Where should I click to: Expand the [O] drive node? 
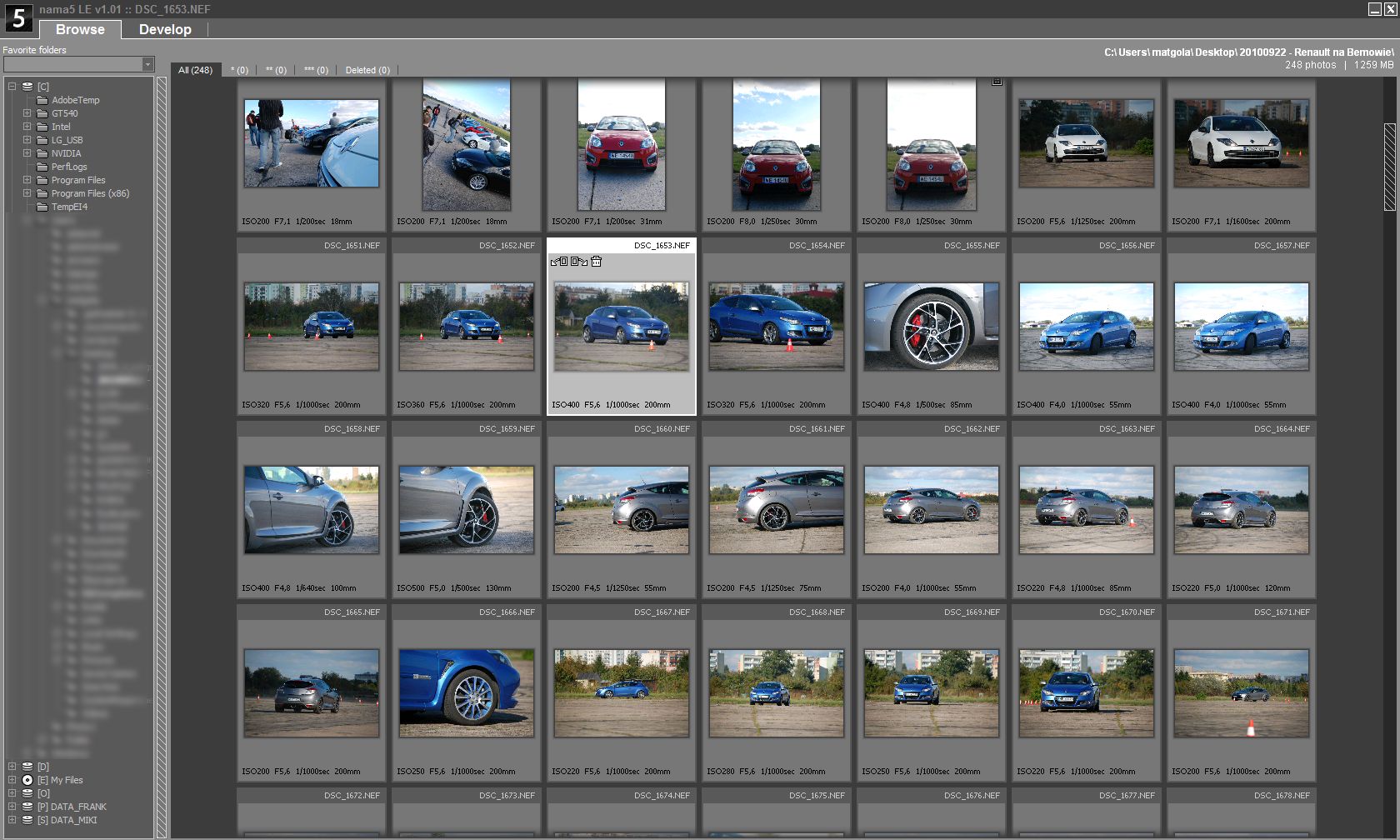coord(12,792)
